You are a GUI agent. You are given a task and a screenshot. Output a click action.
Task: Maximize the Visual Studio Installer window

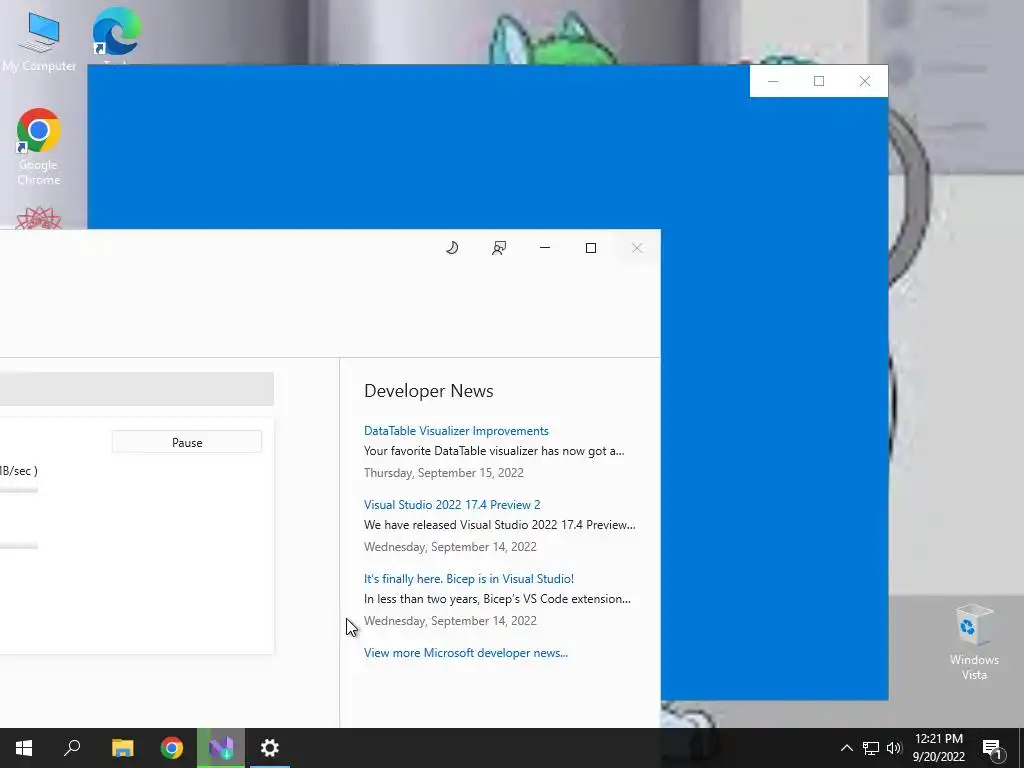pos(591,248)
